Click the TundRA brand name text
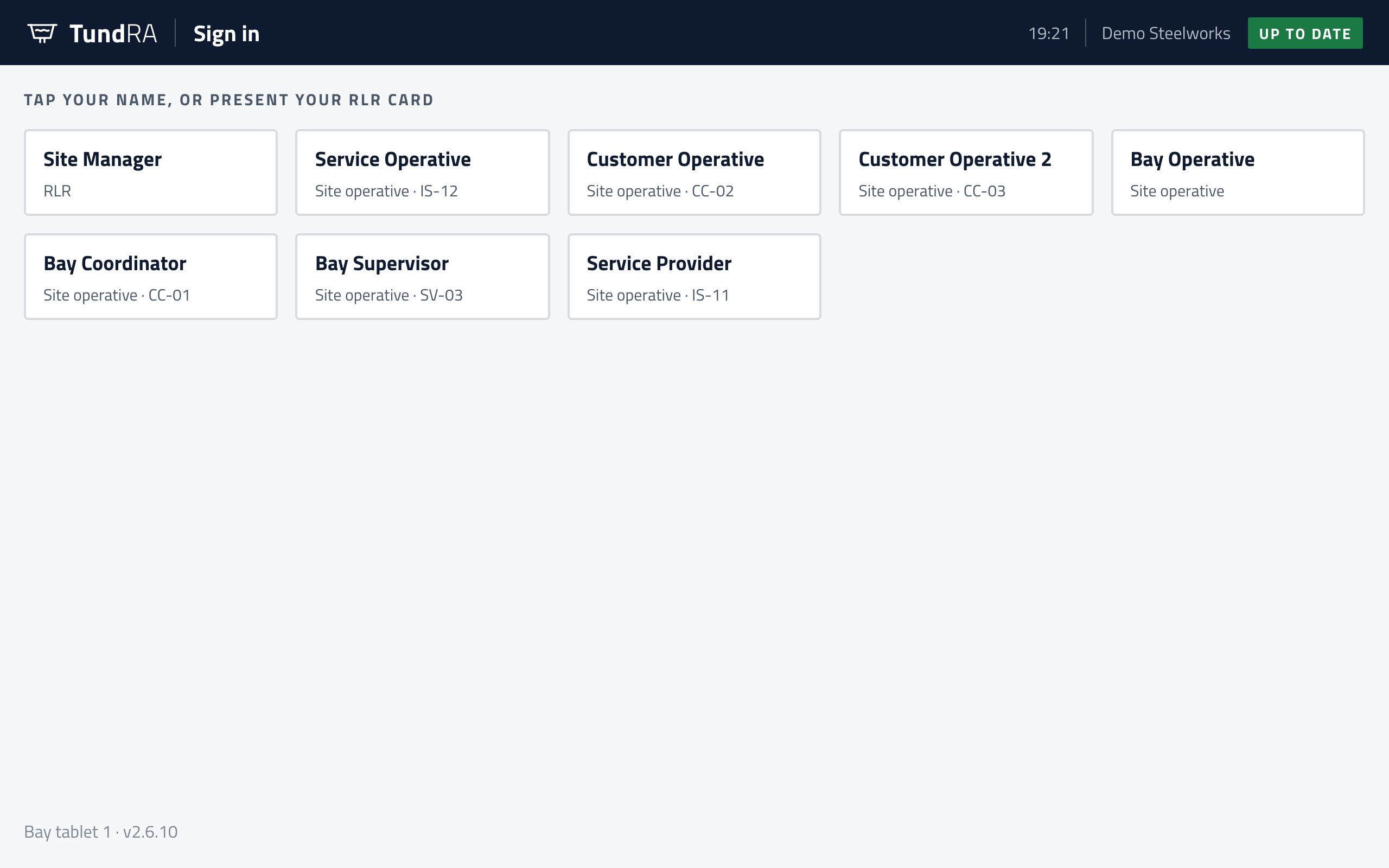 (x=113, y=33)
